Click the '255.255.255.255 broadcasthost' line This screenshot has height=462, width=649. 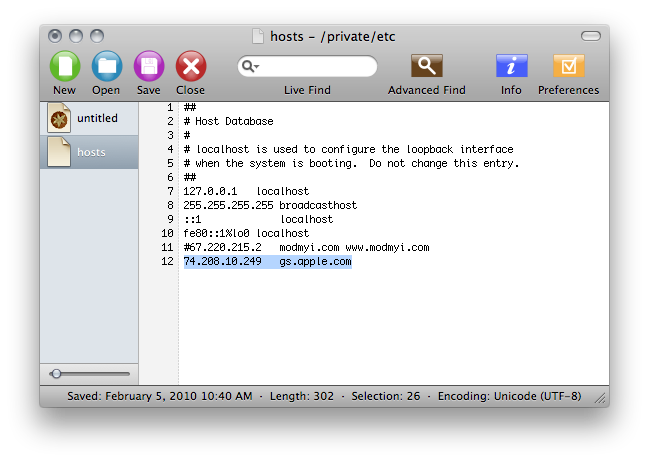tap(270, 205)
